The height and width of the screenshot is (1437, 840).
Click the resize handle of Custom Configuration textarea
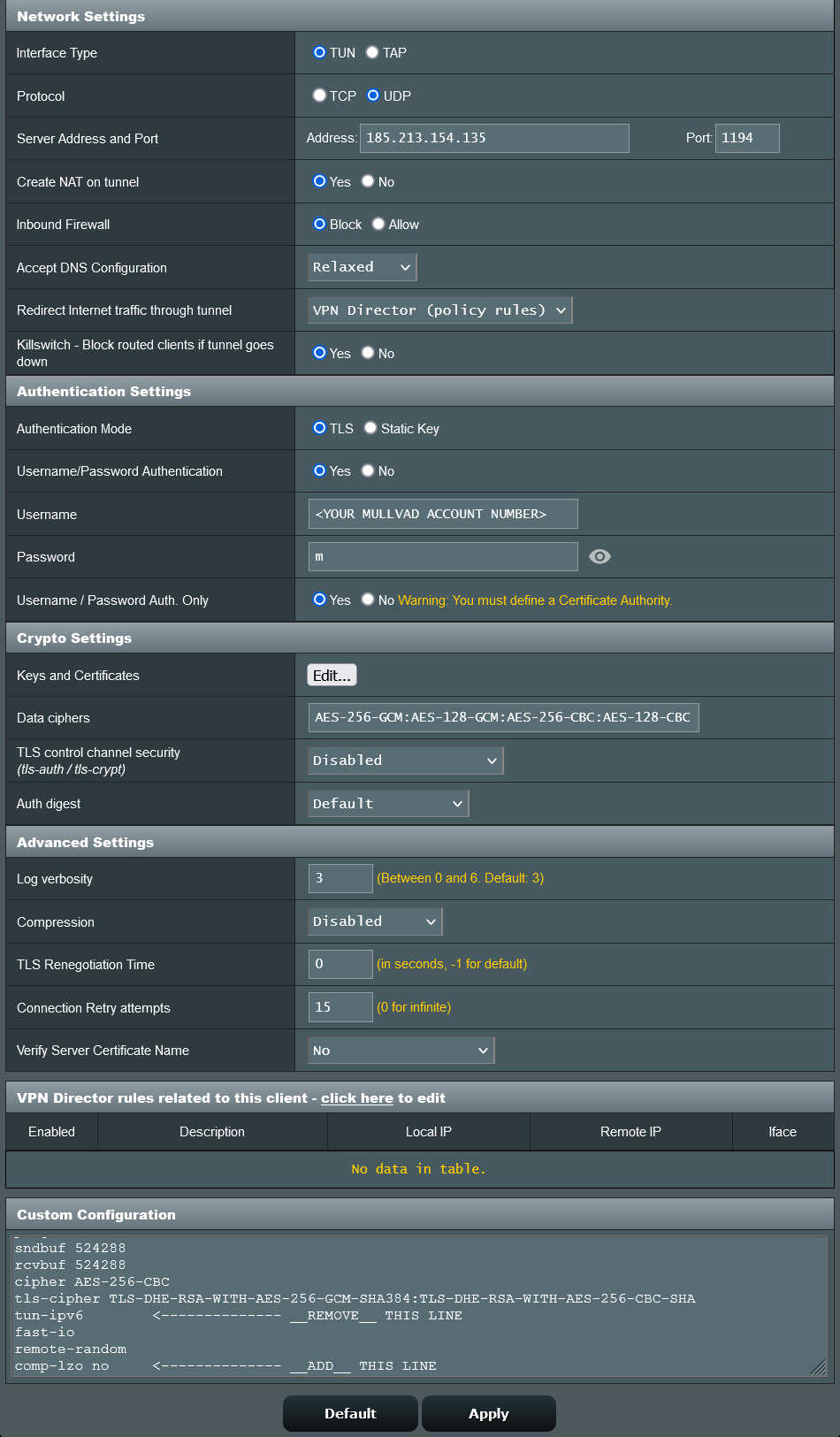point(819,1368)
